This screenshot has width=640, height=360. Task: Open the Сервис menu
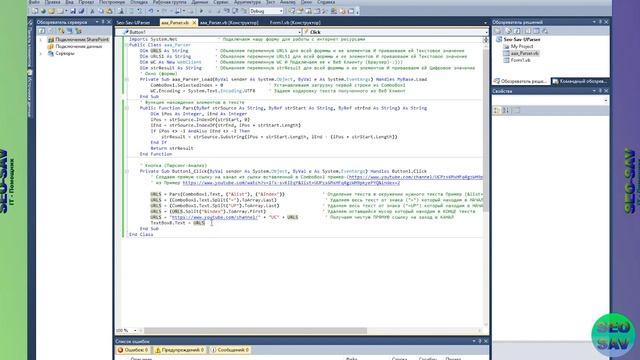click(x=221, y=2)
